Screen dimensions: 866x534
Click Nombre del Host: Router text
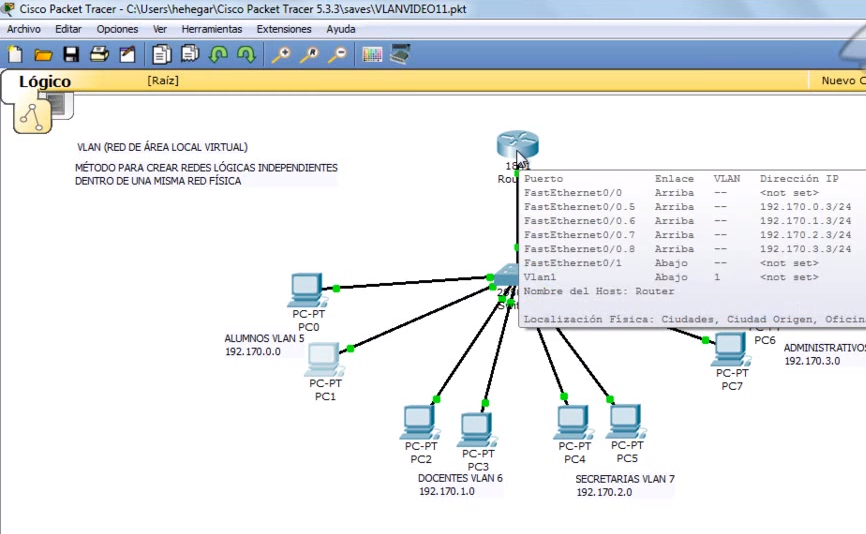tap(599, 291)
